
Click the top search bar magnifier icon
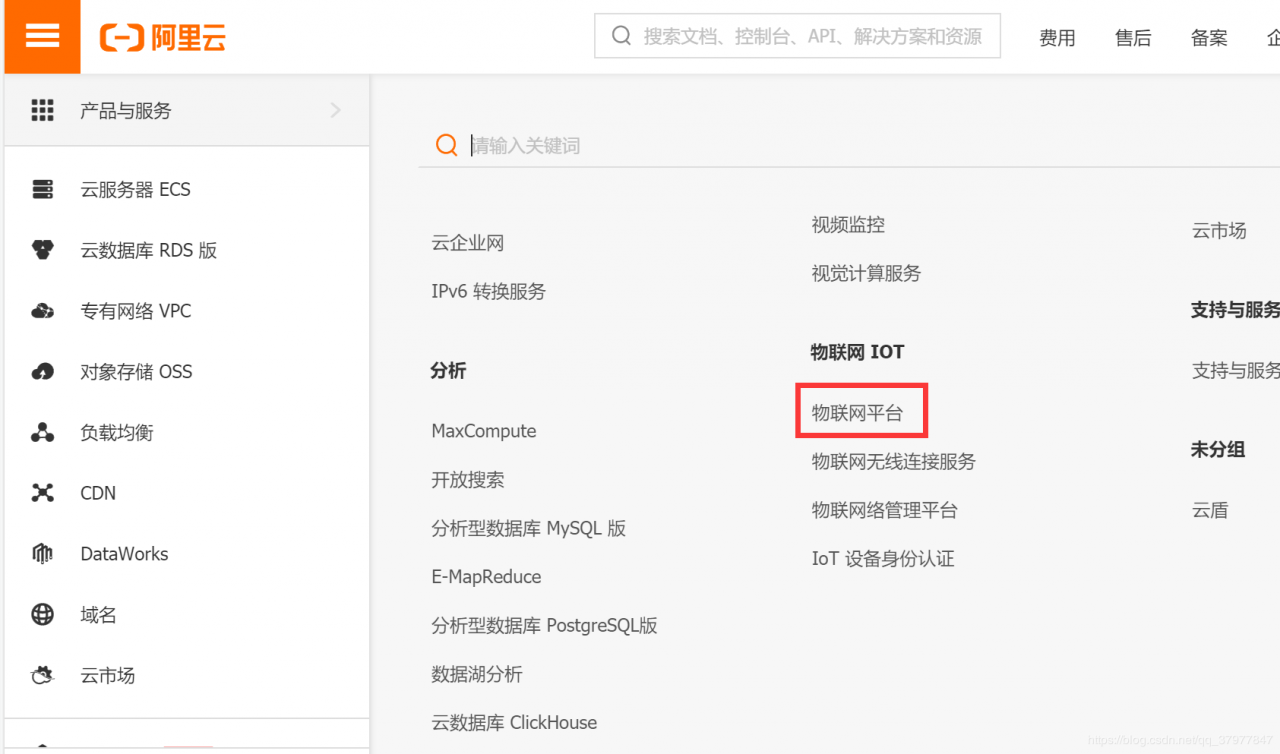point(621,36)
